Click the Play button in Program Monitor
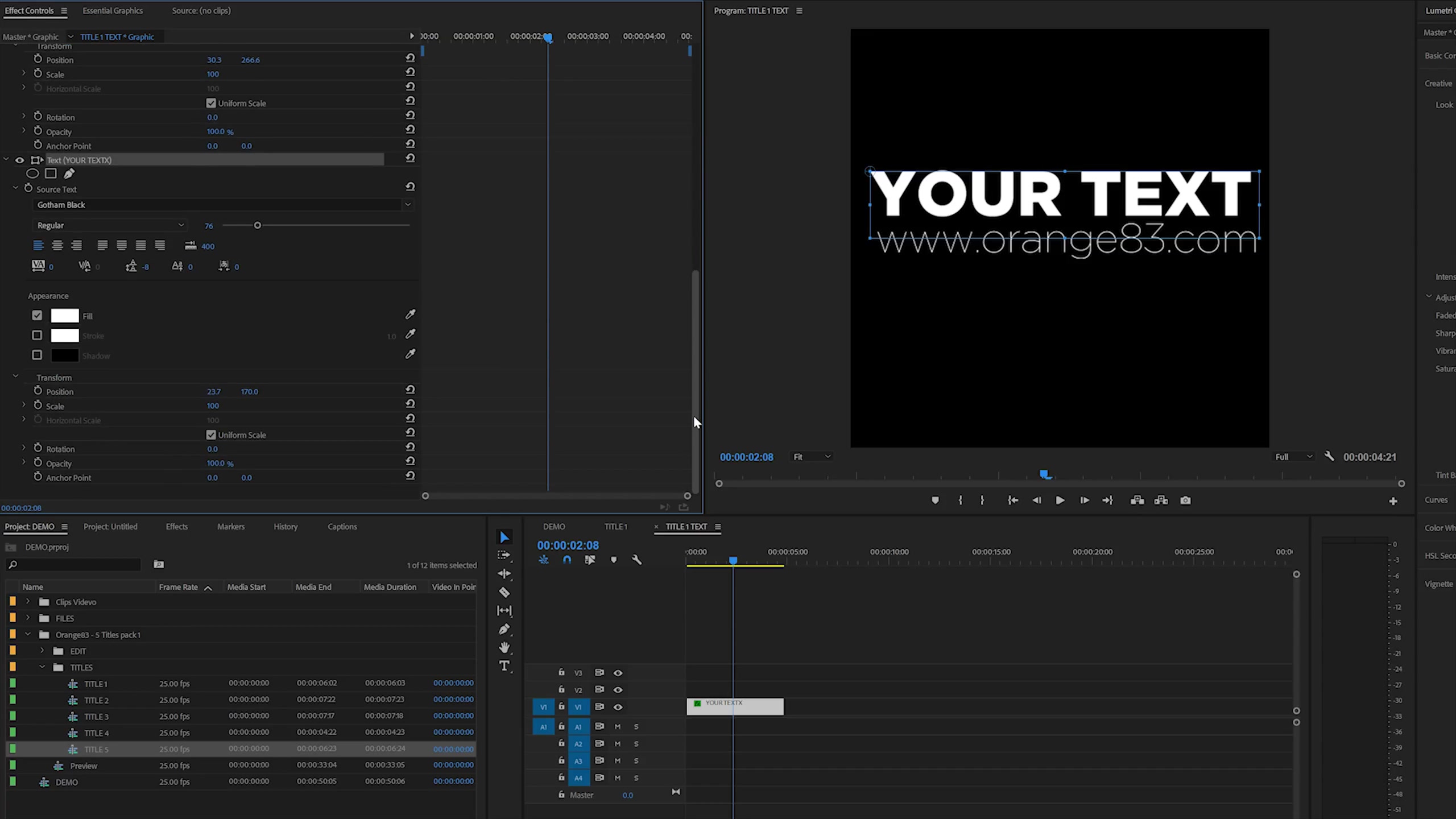1456x819 pixels. [x=1060, y=500]
